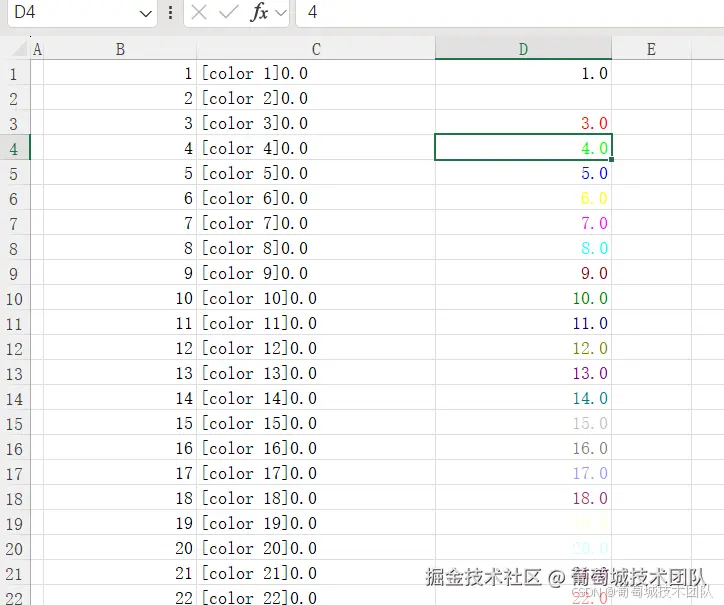Click cell containing [color 2]0.0

point(316,98)
